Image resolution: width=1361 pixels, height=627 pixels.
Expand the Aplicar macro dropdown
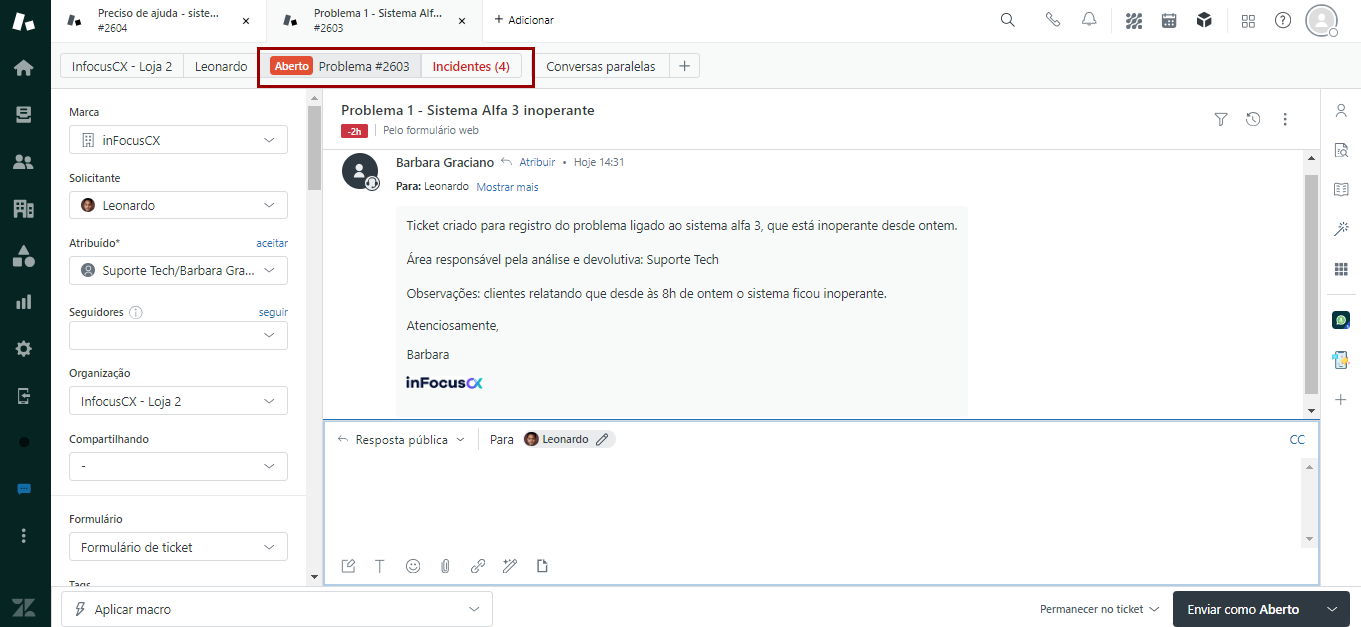click(276, 609)
